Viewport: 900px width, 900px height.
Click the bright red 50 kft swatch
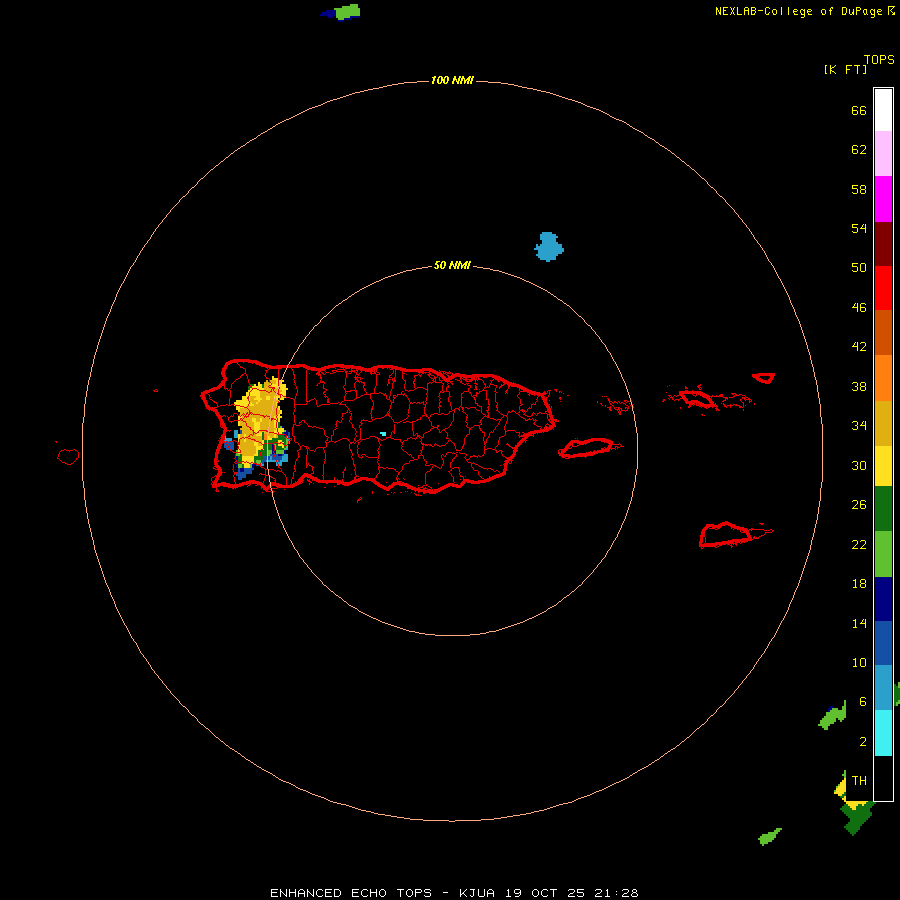point(883,288)
